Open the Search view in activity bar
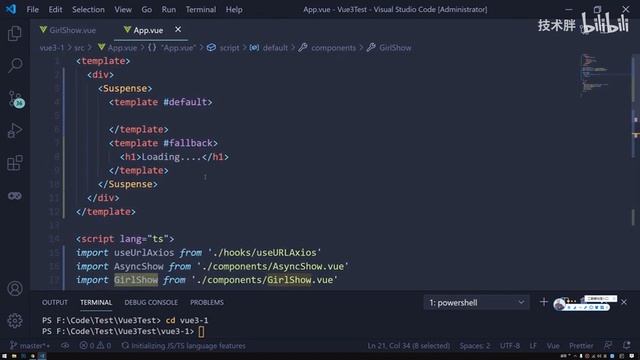Image resolution: width=640 pixels, height=360 pixels. point(15,65)
